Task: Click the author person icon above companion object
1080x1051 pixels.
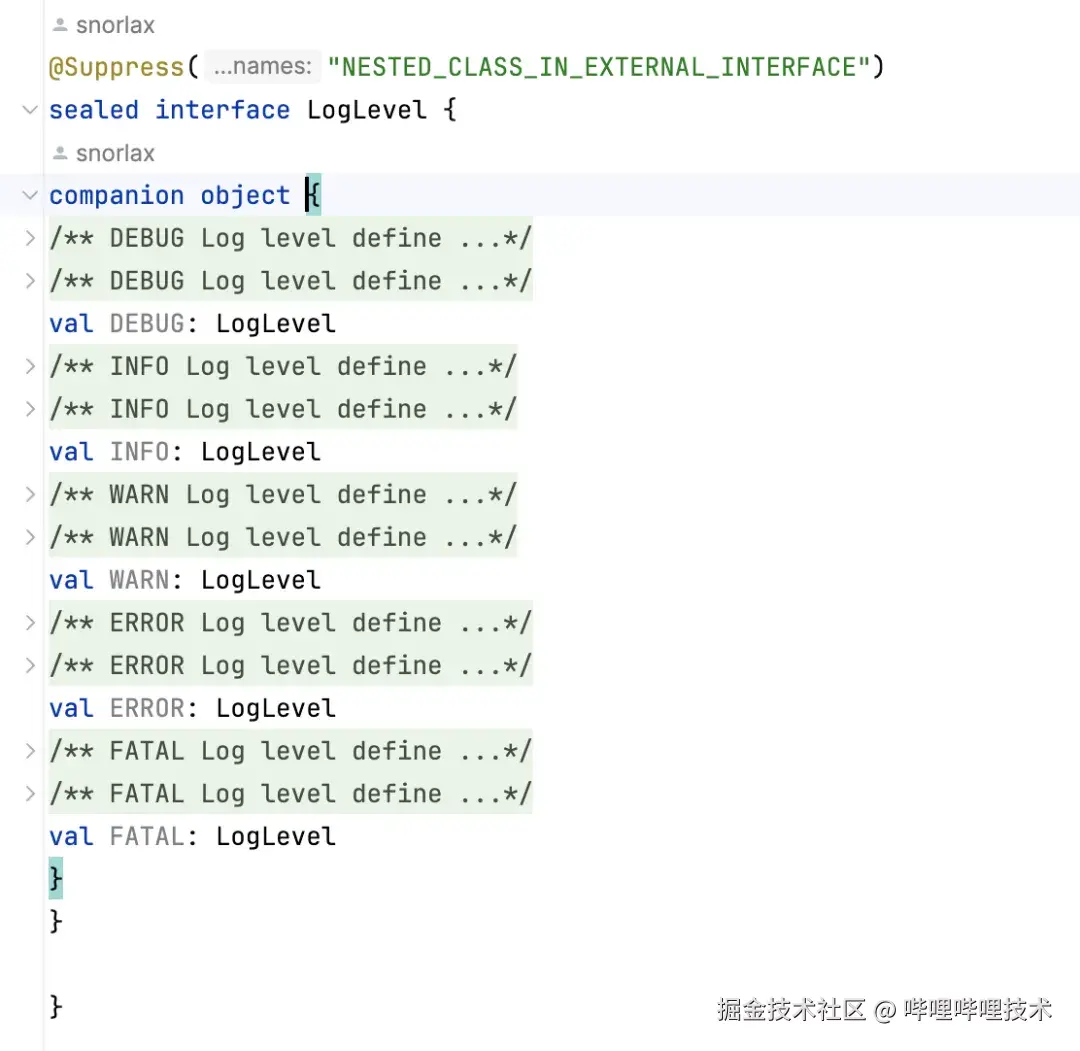Action: [x=60, y=154]
